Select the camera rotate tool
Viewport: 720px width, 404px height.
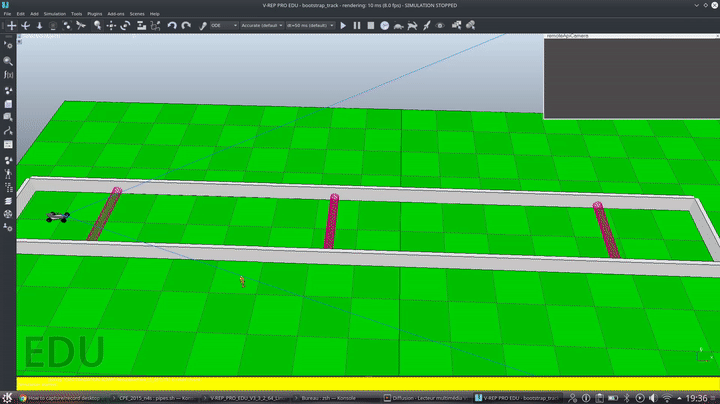(26, 25)
